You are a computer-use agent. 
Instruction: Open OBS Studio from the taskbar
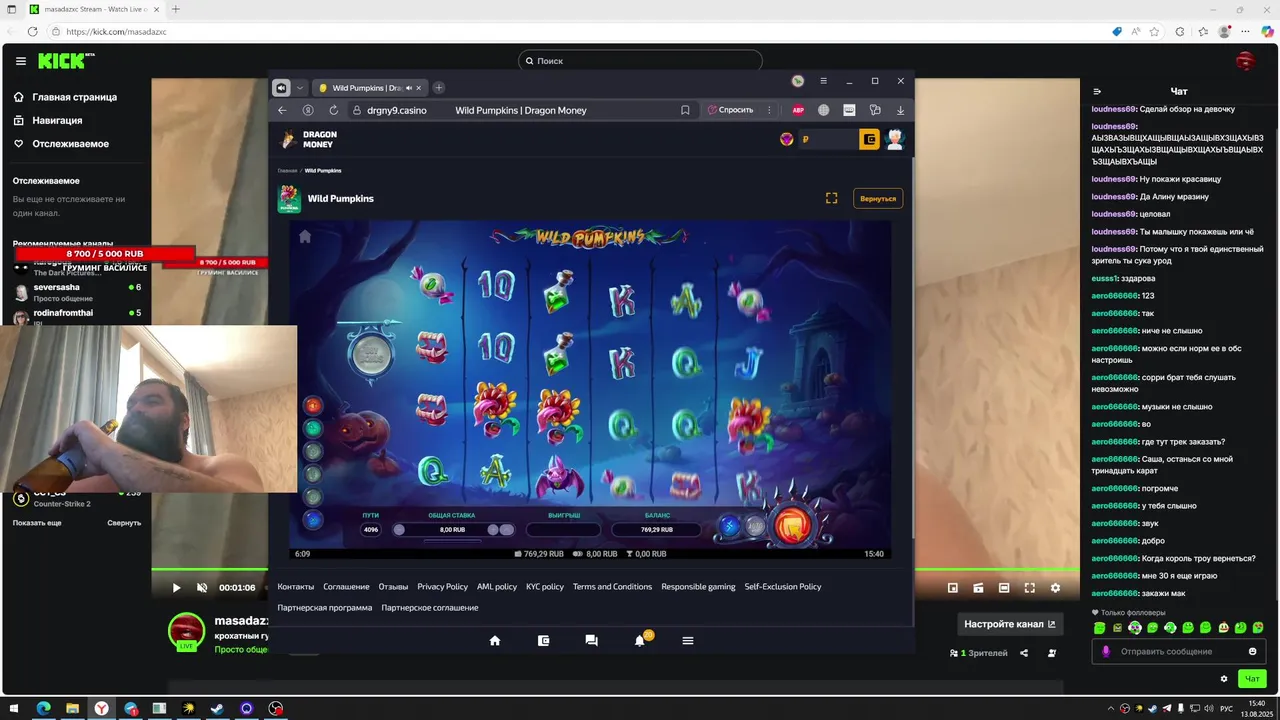coord(275,708)
